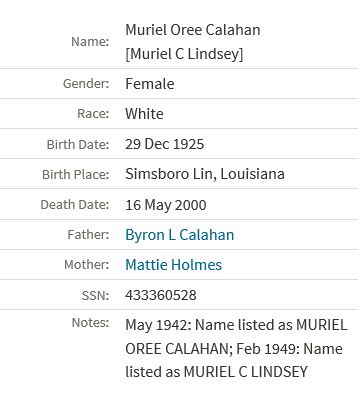This screenshot has height=393, width=364.
Task: Click the SSN number 433360528
Action: click(x=161, y=295)
